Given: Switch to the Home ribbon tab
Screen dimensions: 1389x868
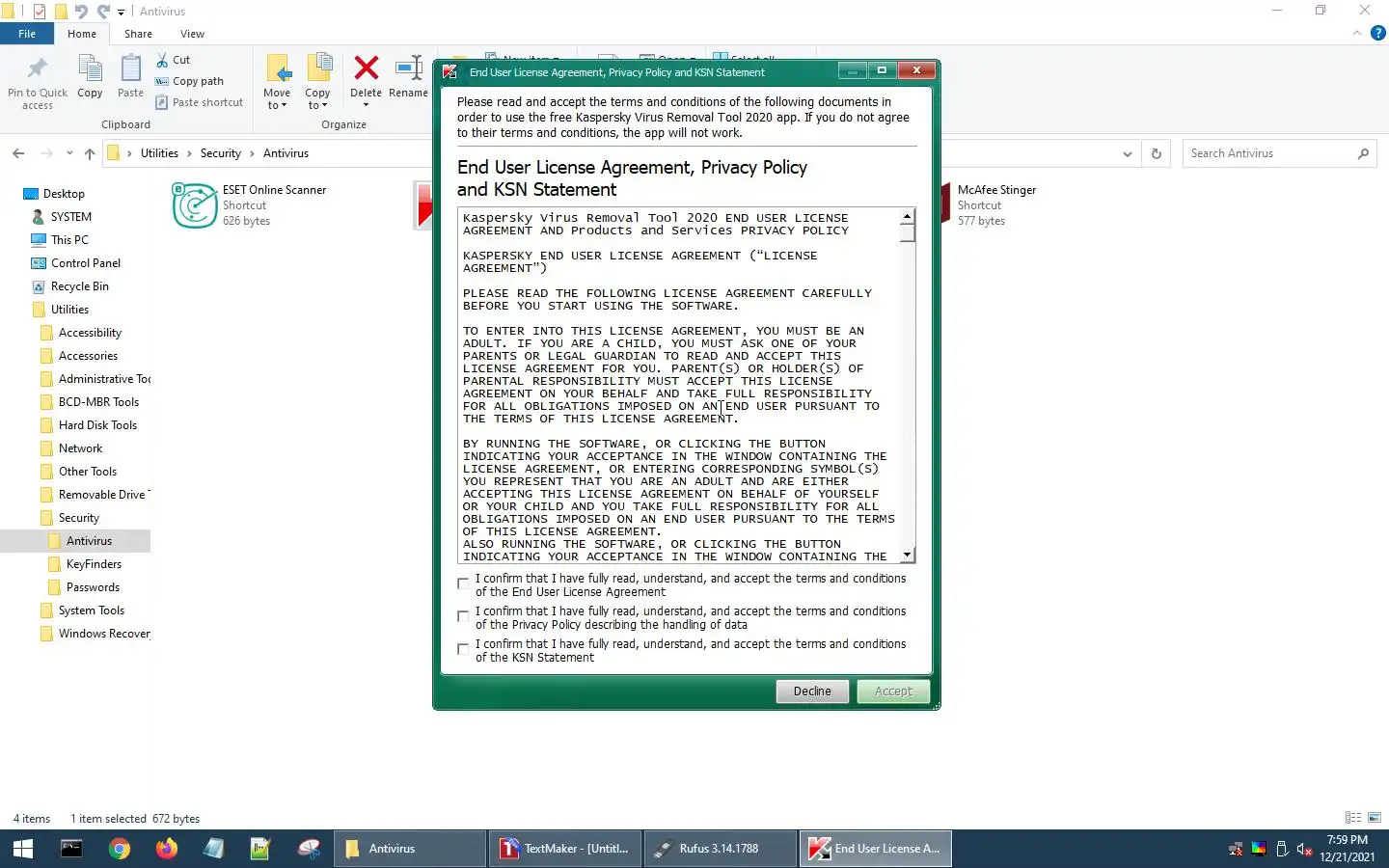Looking at the screenshot, I should coord(82,34).
